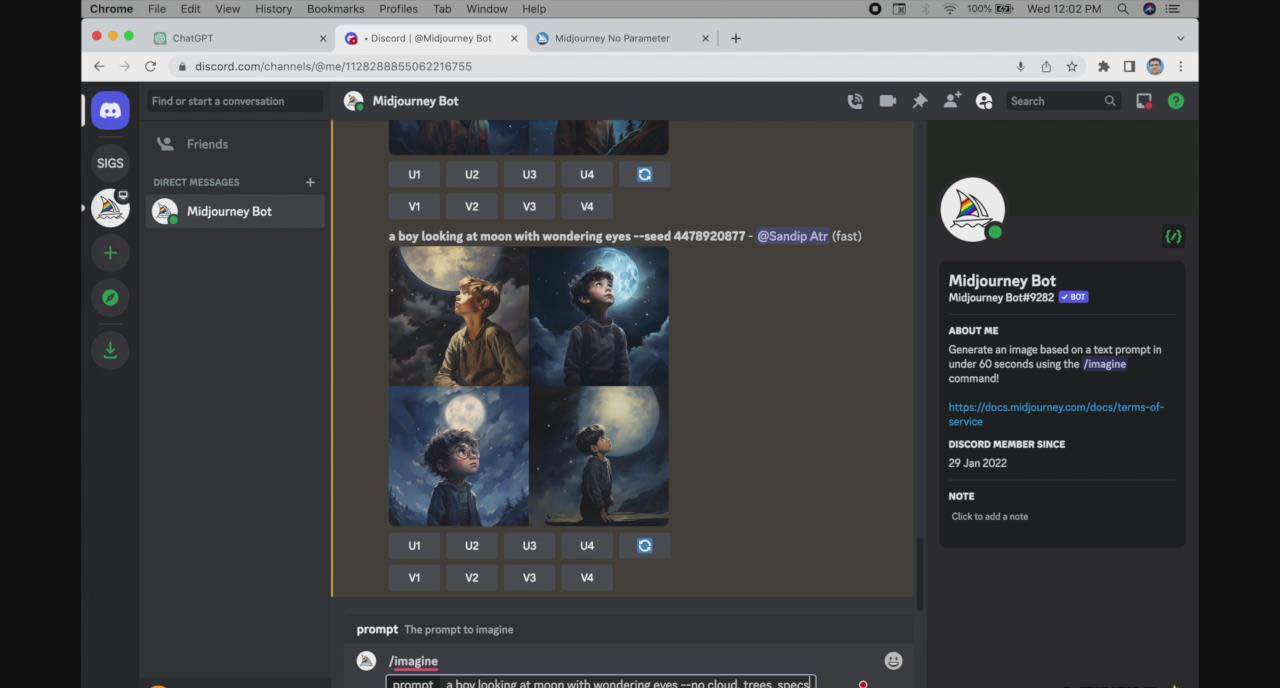The height and width of the screenshot is (688, 1280).
Task: Start a video call from the header
Action: click(x=887, y=101)
